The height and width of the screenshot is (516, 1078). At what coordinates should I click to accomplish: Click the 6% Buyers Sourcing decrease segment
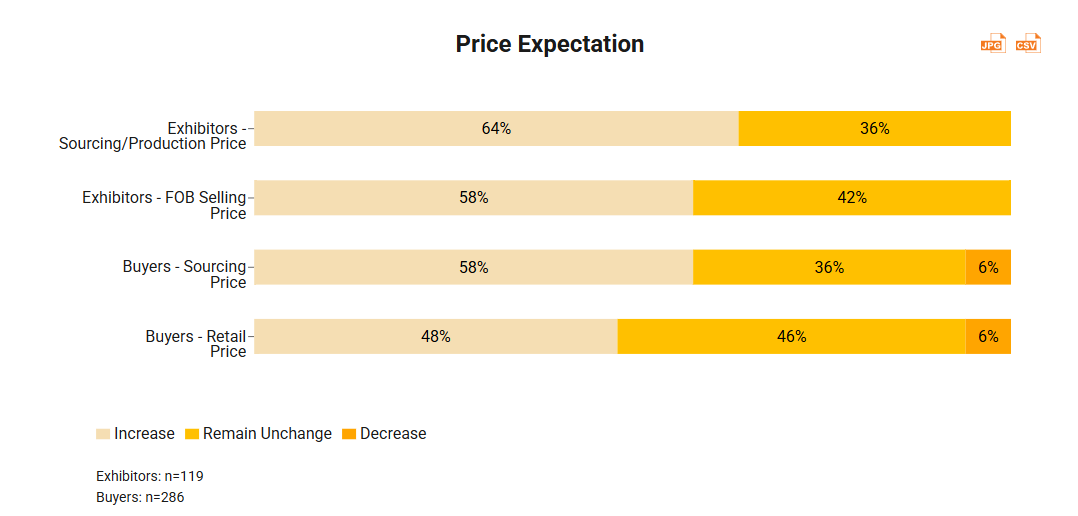(x=988, y=267)
